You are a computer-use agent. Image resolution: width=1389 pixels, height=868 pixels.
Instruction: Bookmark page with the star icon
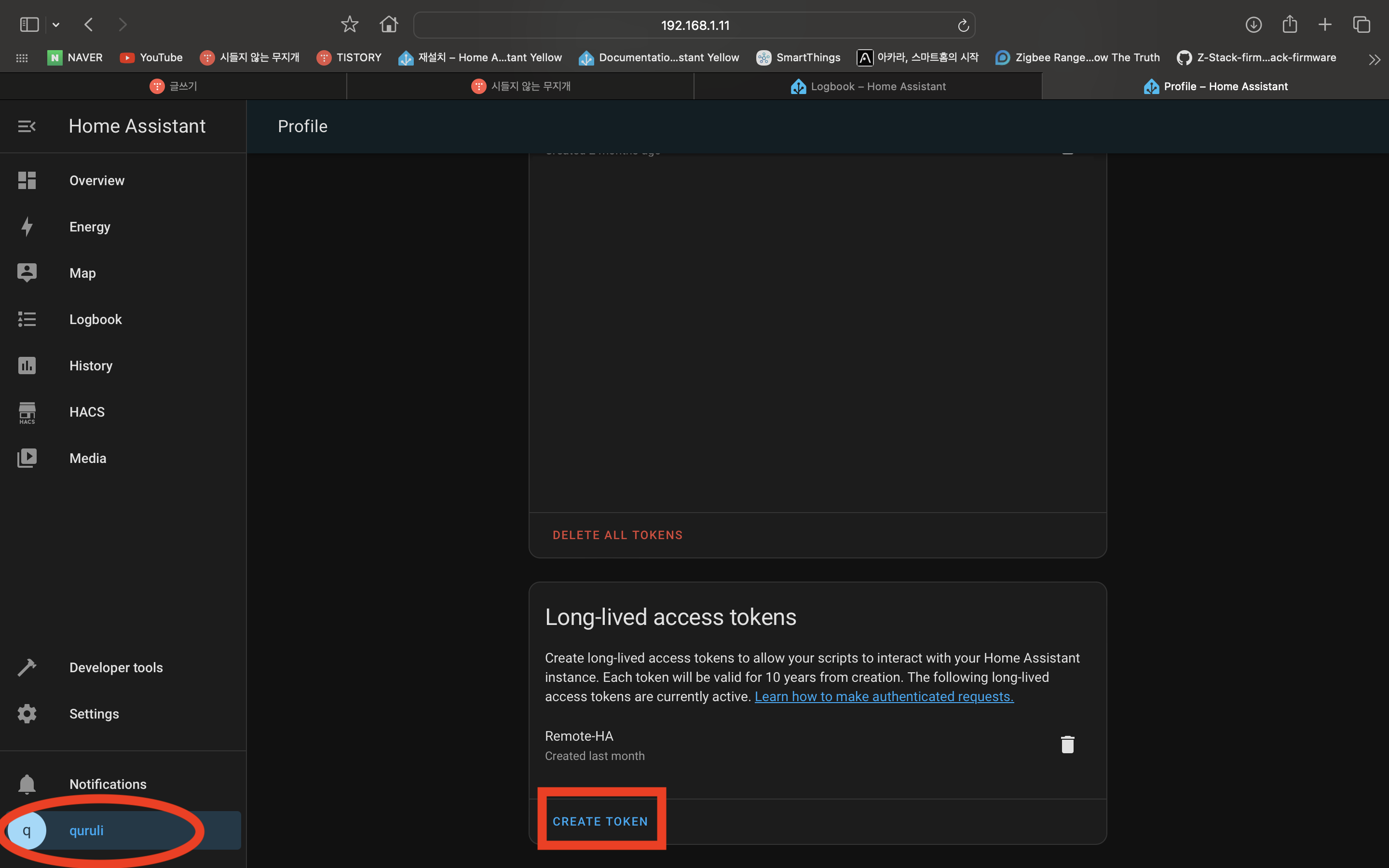[x=349, y=25]
